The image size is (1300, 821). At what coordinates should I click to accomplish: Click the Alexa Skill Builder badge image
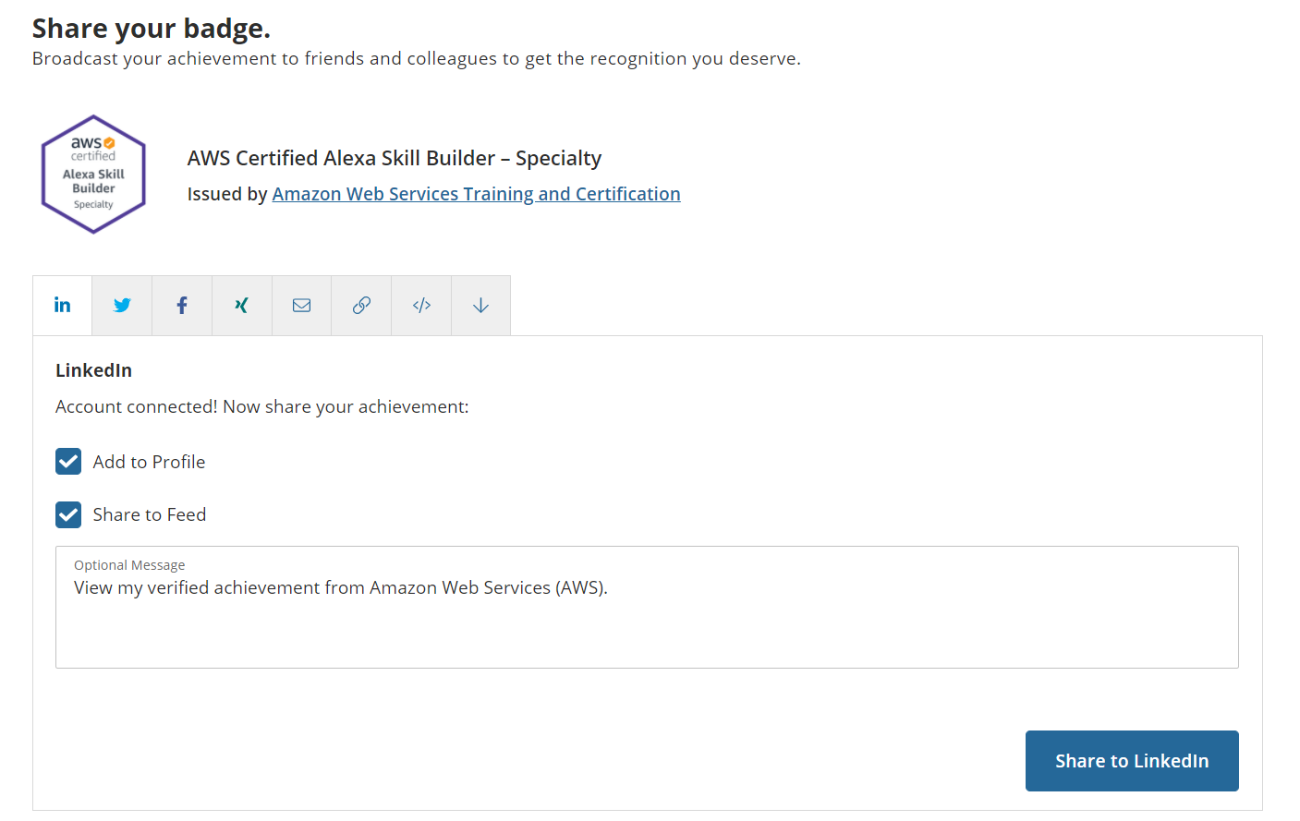tap(94, 174)
